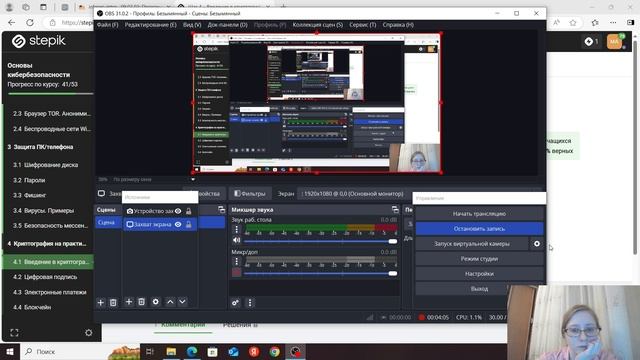
Task: Lock the Захват экрана source
Action: pyautogui.click(x=189, y=224)
